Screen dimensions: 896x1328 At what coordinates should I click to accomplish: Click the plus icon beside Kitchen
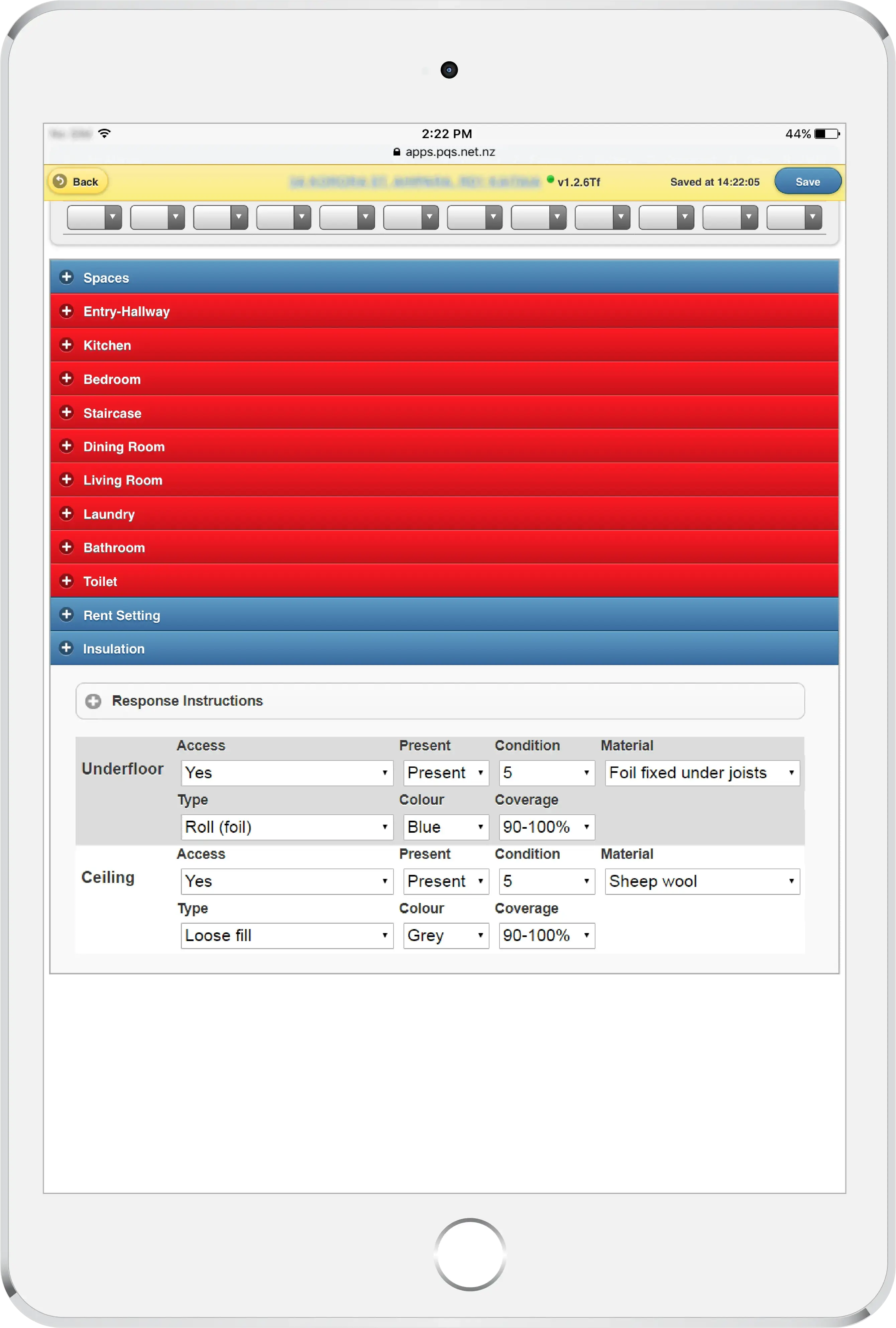click(x=66, y=344)
